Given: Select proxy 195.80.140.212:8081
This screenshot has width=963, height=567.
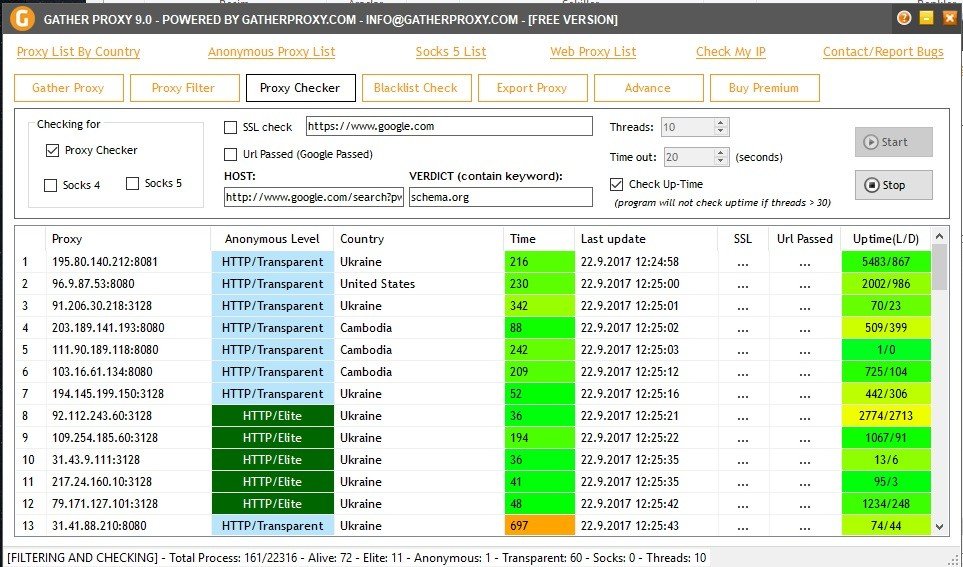Looking at the screenshot, I should pos(105,262).
